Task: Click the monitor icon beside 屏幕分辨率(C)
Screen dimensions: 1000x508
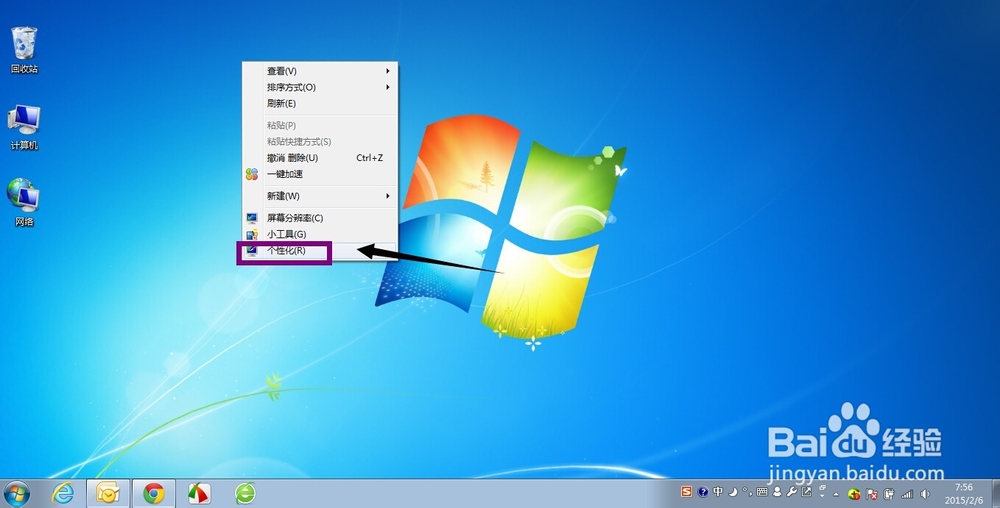Action: coord(252,218)
